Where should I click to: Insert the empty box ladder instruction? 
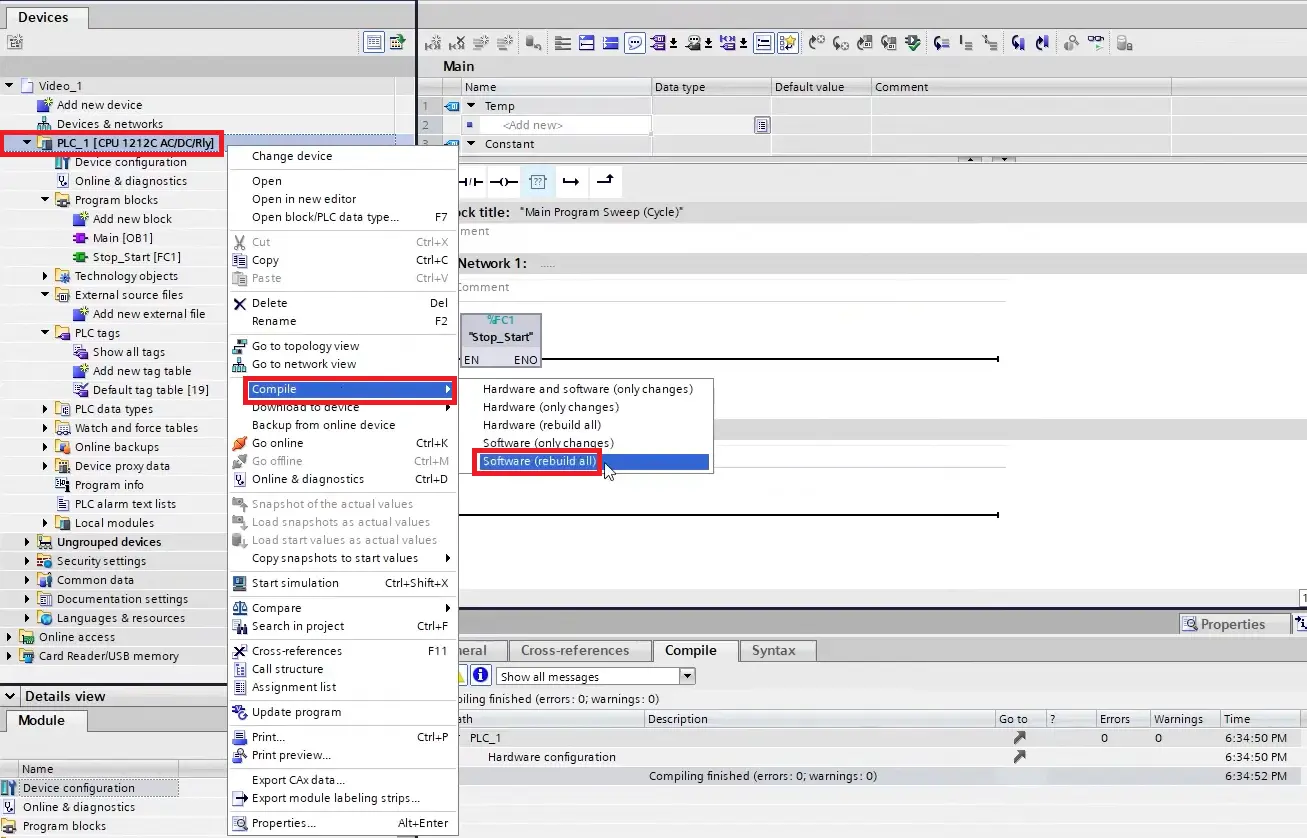(x=539, y=181)
